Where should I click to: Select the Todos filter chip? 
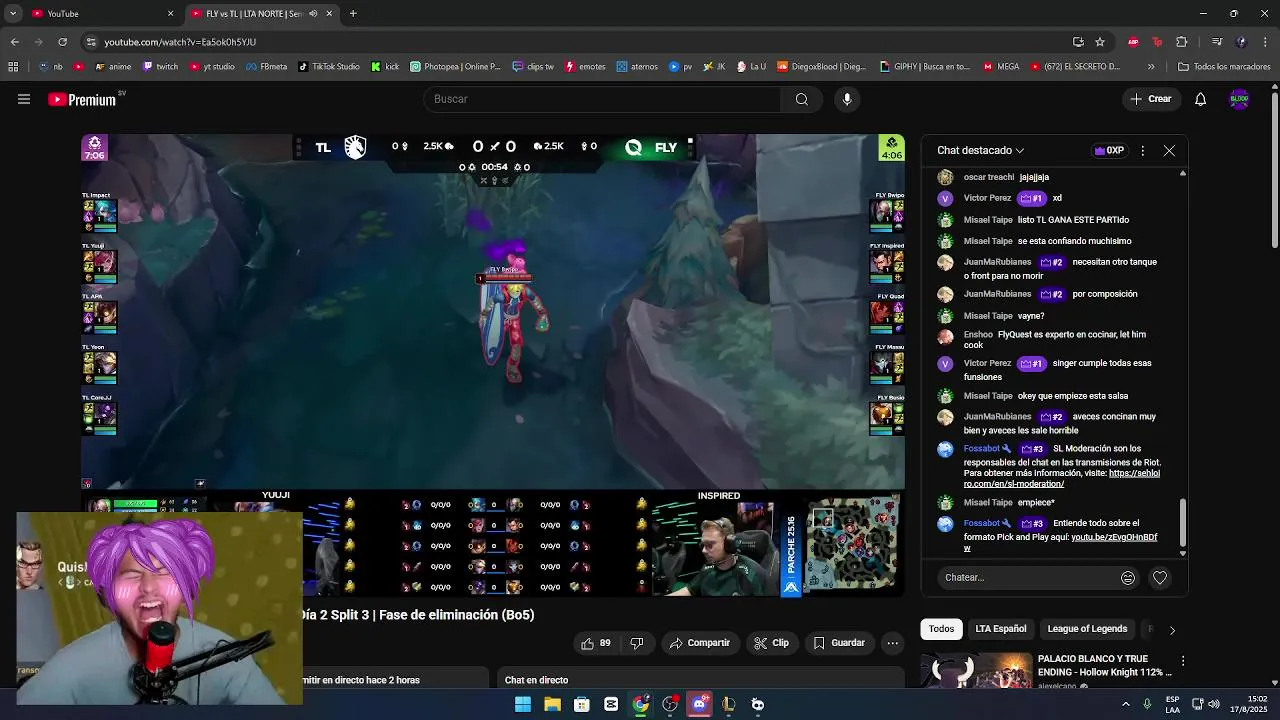941,629
